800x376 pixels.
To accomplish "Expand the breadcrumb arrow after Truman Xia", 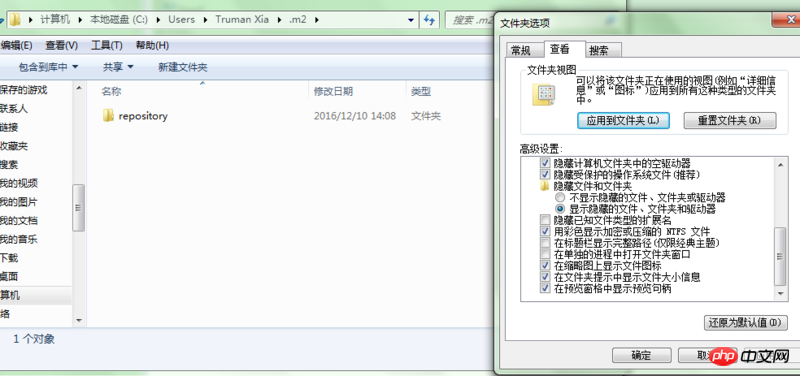I will point(279,20).
